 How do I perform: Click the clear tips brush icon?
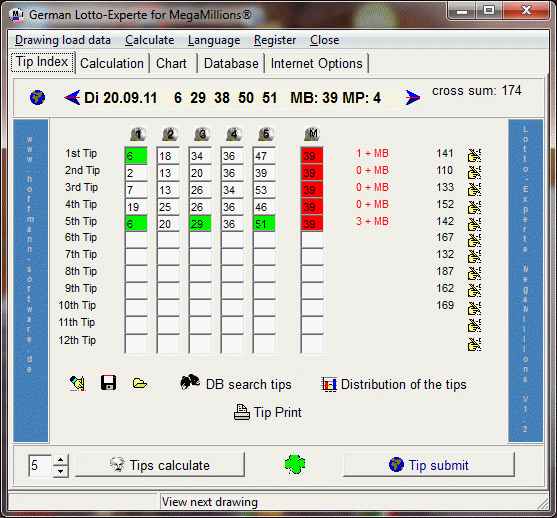77,383
